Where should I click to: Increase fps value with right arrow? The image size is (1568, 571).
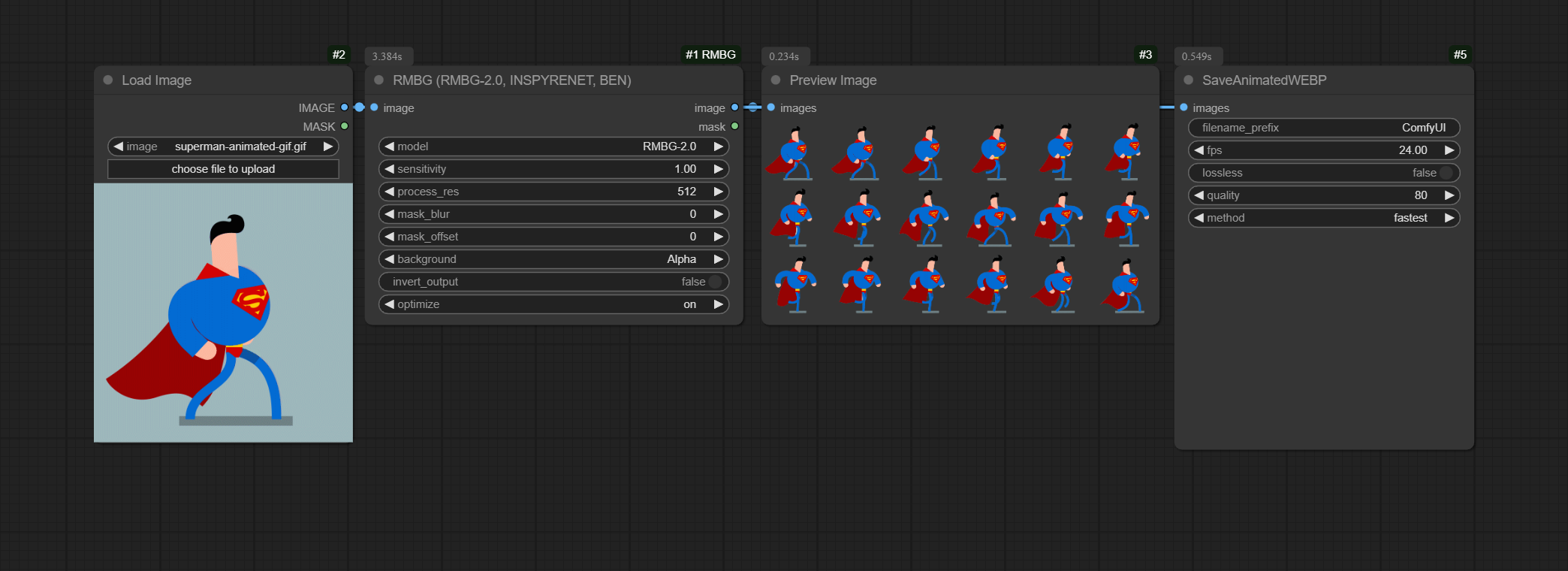coord(1449,150)
